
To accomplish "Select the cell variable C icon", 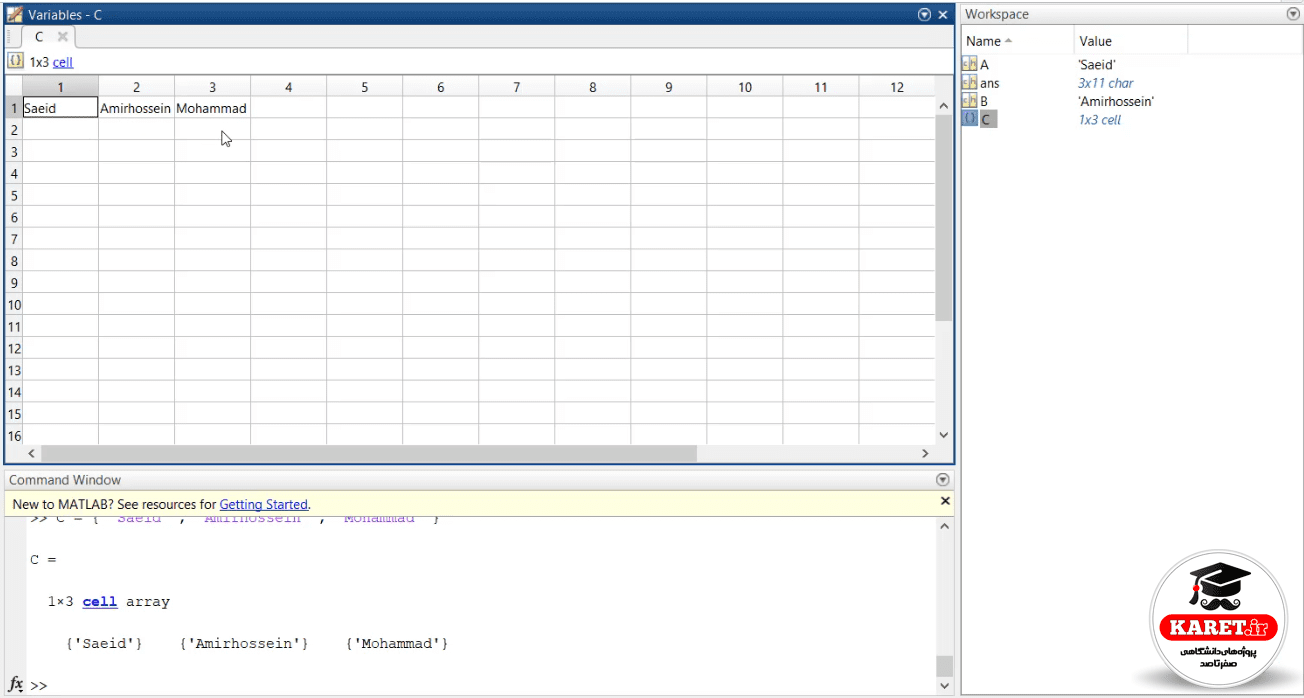I will point(969,119).
